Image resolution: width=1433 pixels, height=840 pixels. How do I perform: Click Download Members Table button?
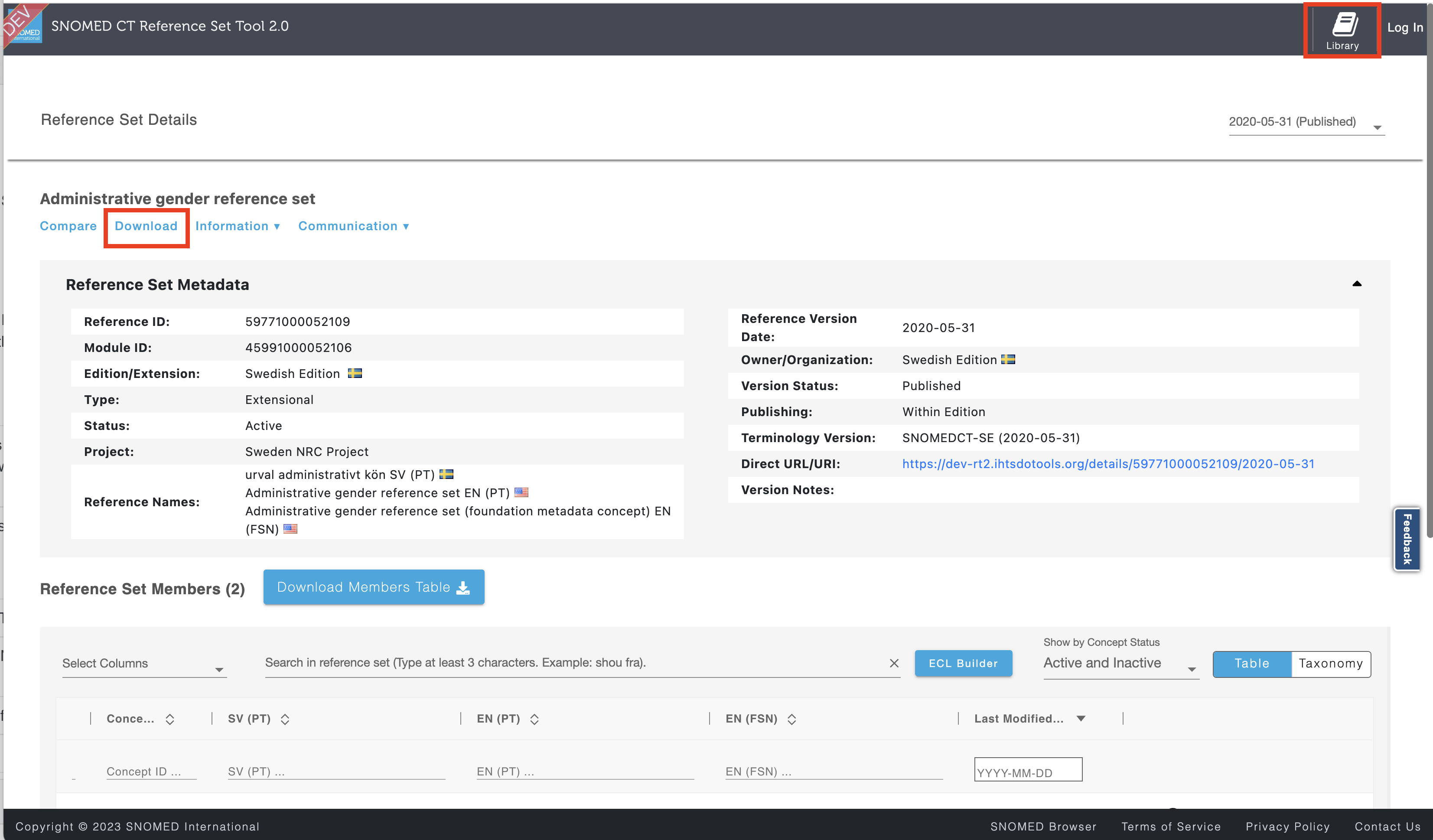coord(374,587)
